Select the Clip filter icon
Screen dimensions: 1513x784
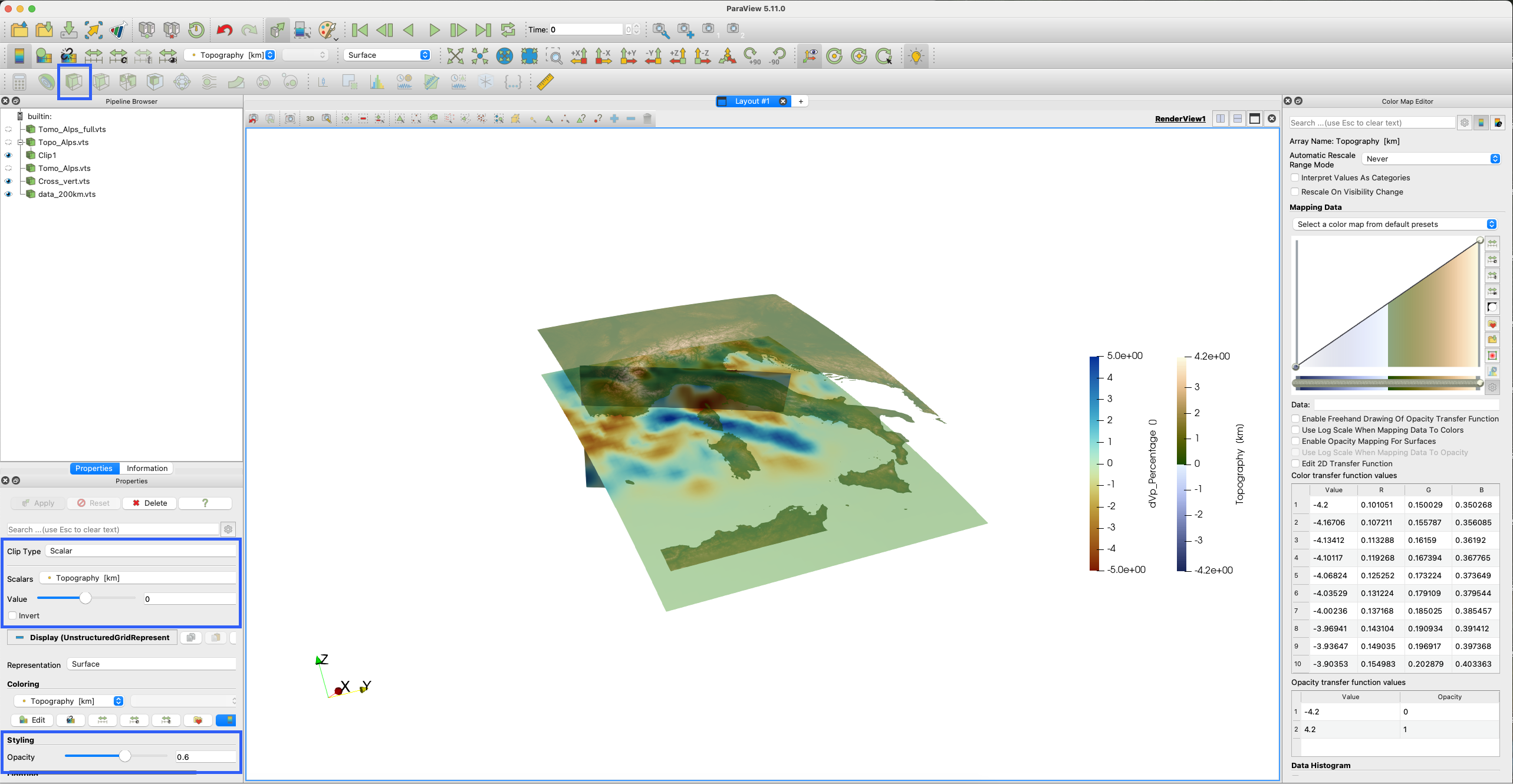pyautogui.click(x=74, y=82)
